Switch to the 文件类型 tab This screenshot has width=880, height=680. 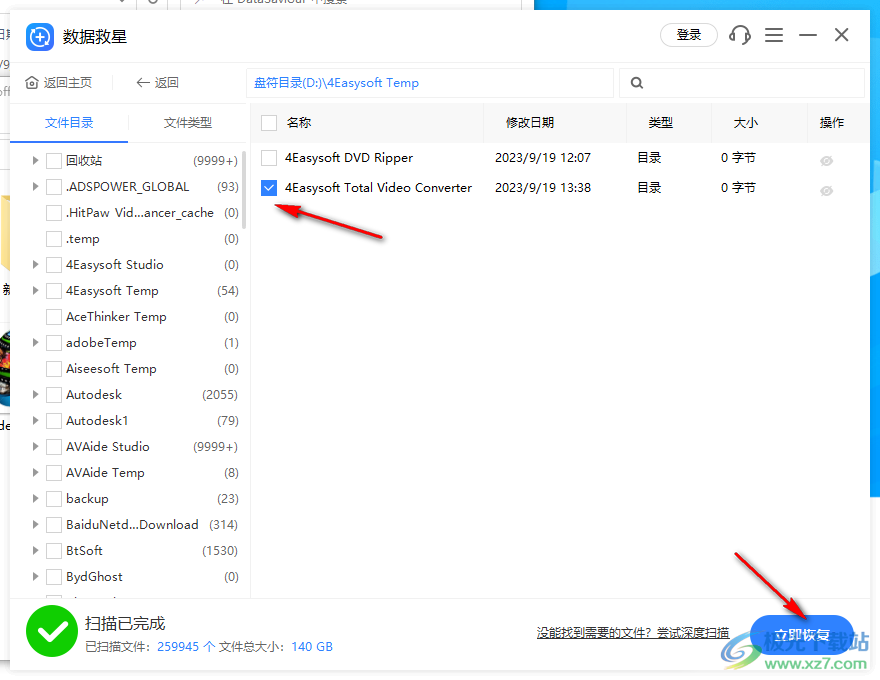(x=188, y=123)
